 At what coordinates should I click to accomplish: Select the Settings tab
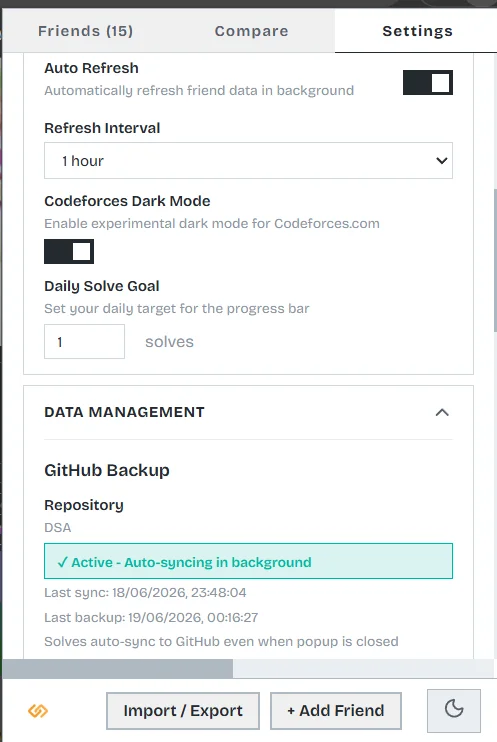pos(417,31)
